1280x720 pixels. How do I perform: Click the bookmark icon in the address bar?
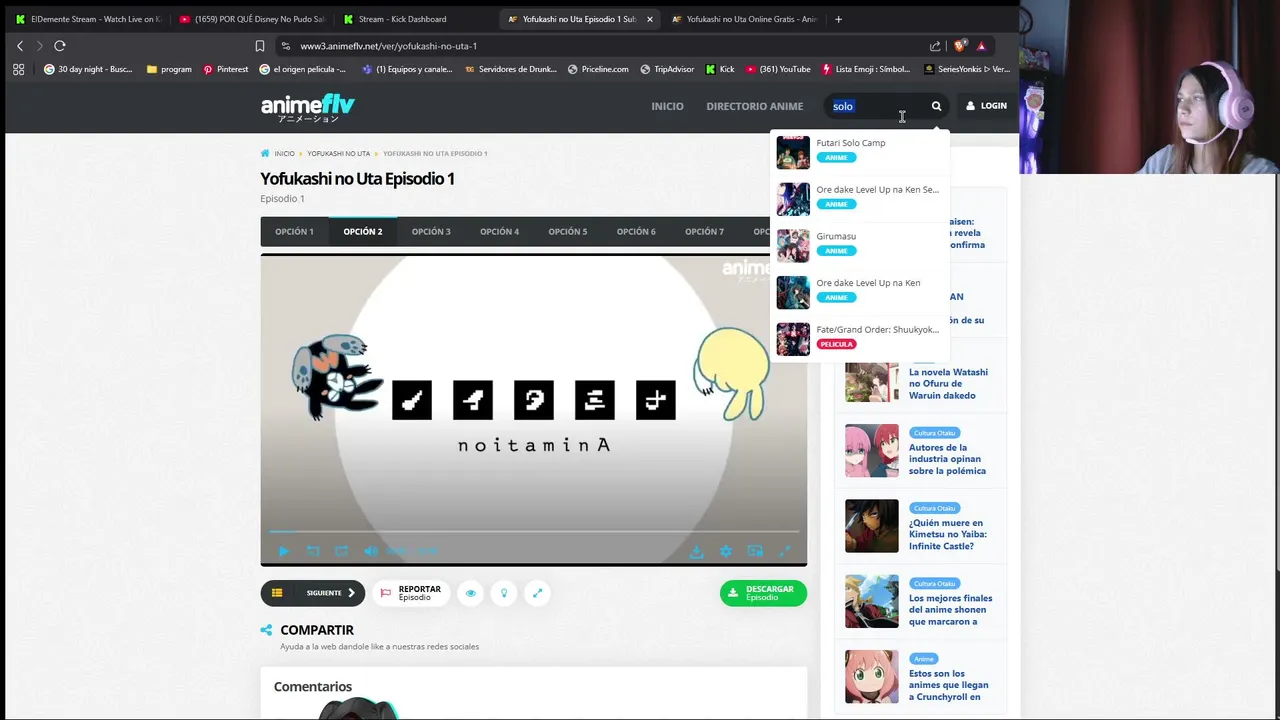(260, 46)
